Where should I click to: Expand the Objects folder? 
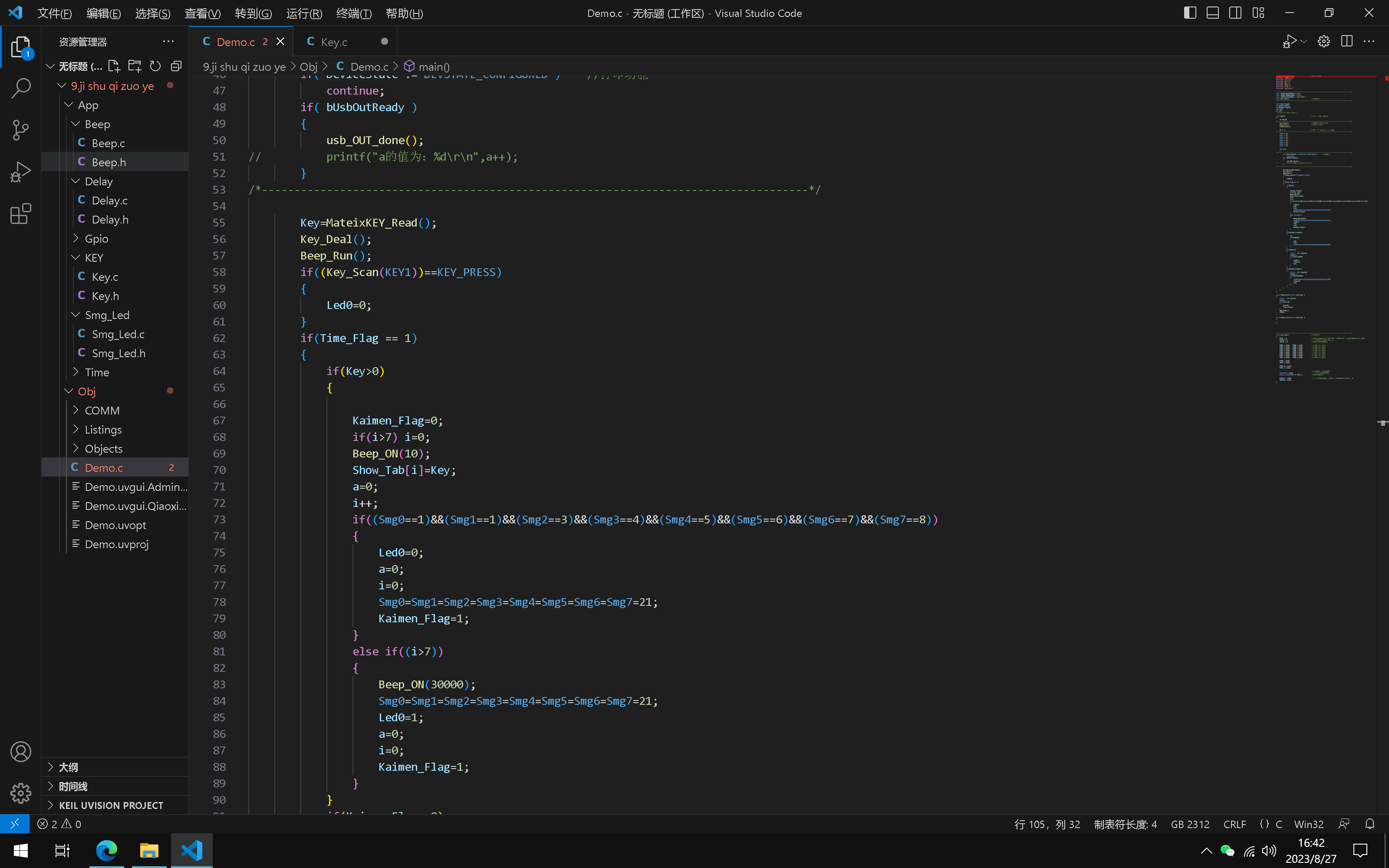[115, 448]
